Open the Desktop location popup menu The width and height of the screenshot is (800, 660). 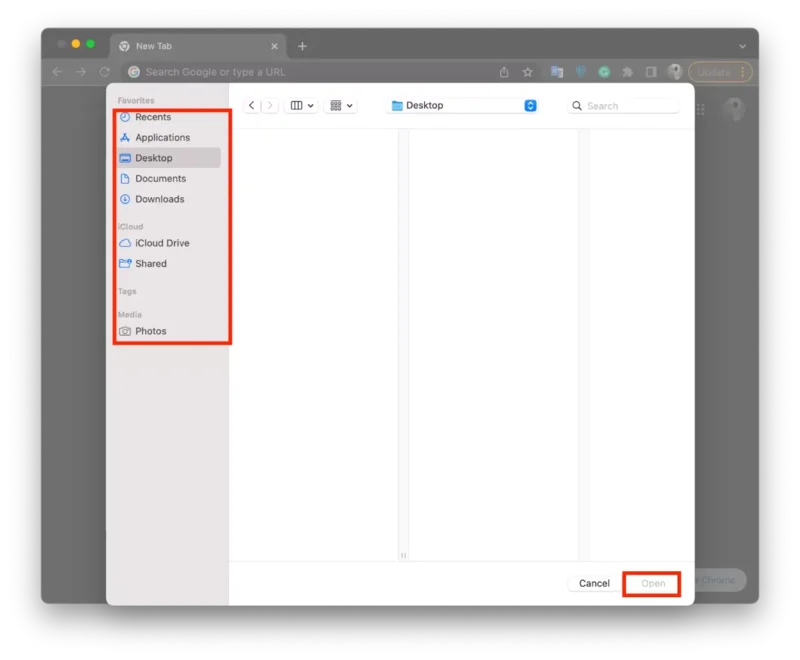coord(463,105)
